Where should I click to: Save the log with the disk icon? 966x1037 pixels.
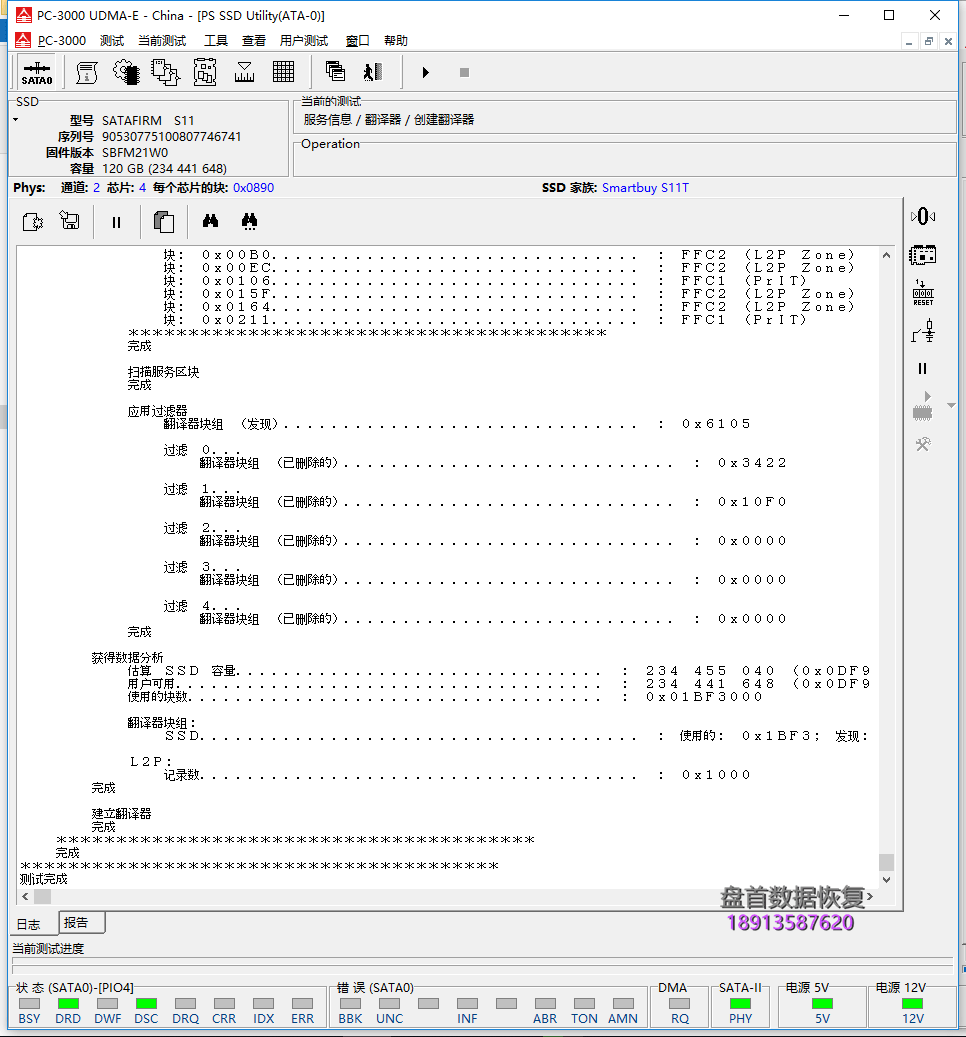[x=69, y=220]
